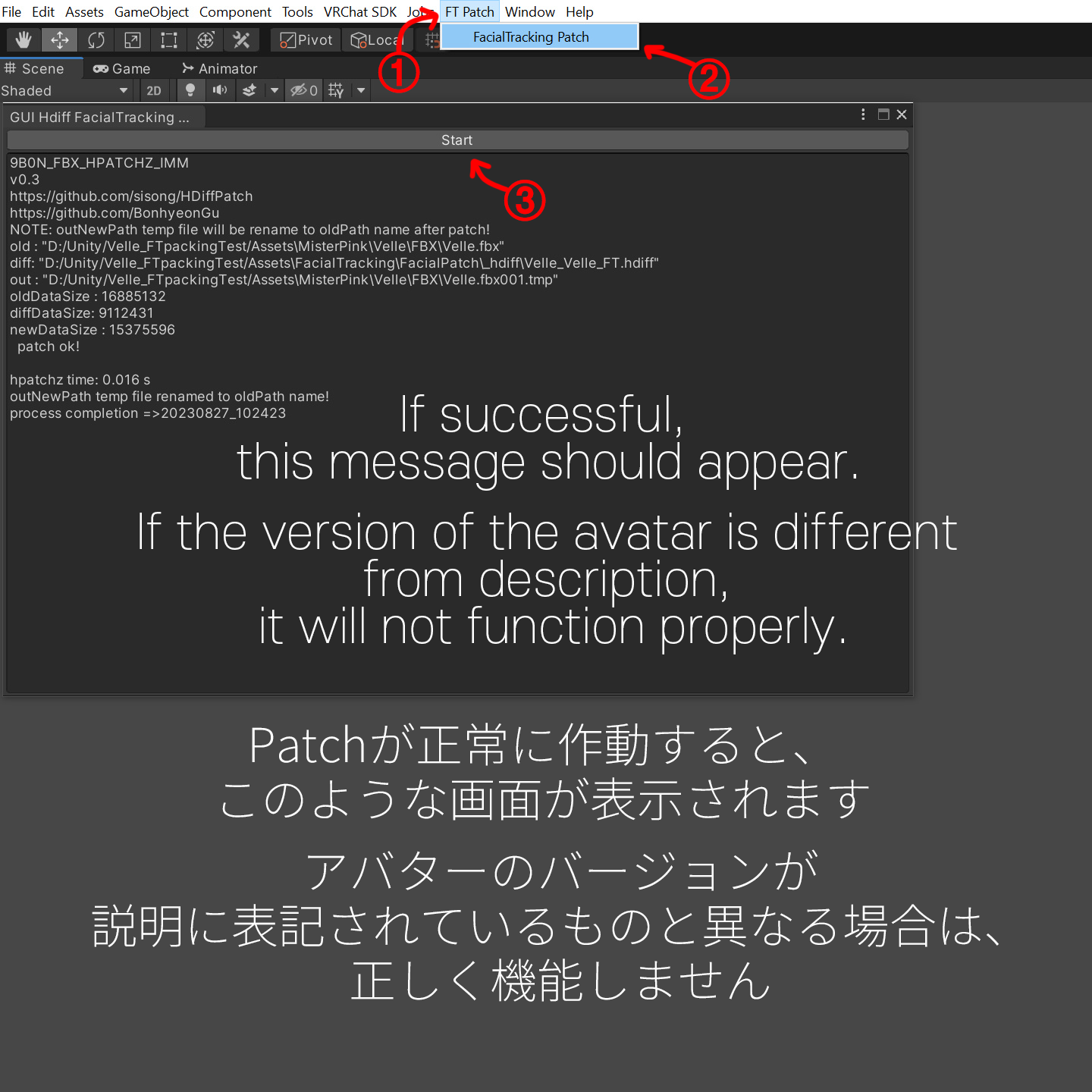Enable 2D view mode
This screenshot has width=1092, height=1092.
click(154, 90)
